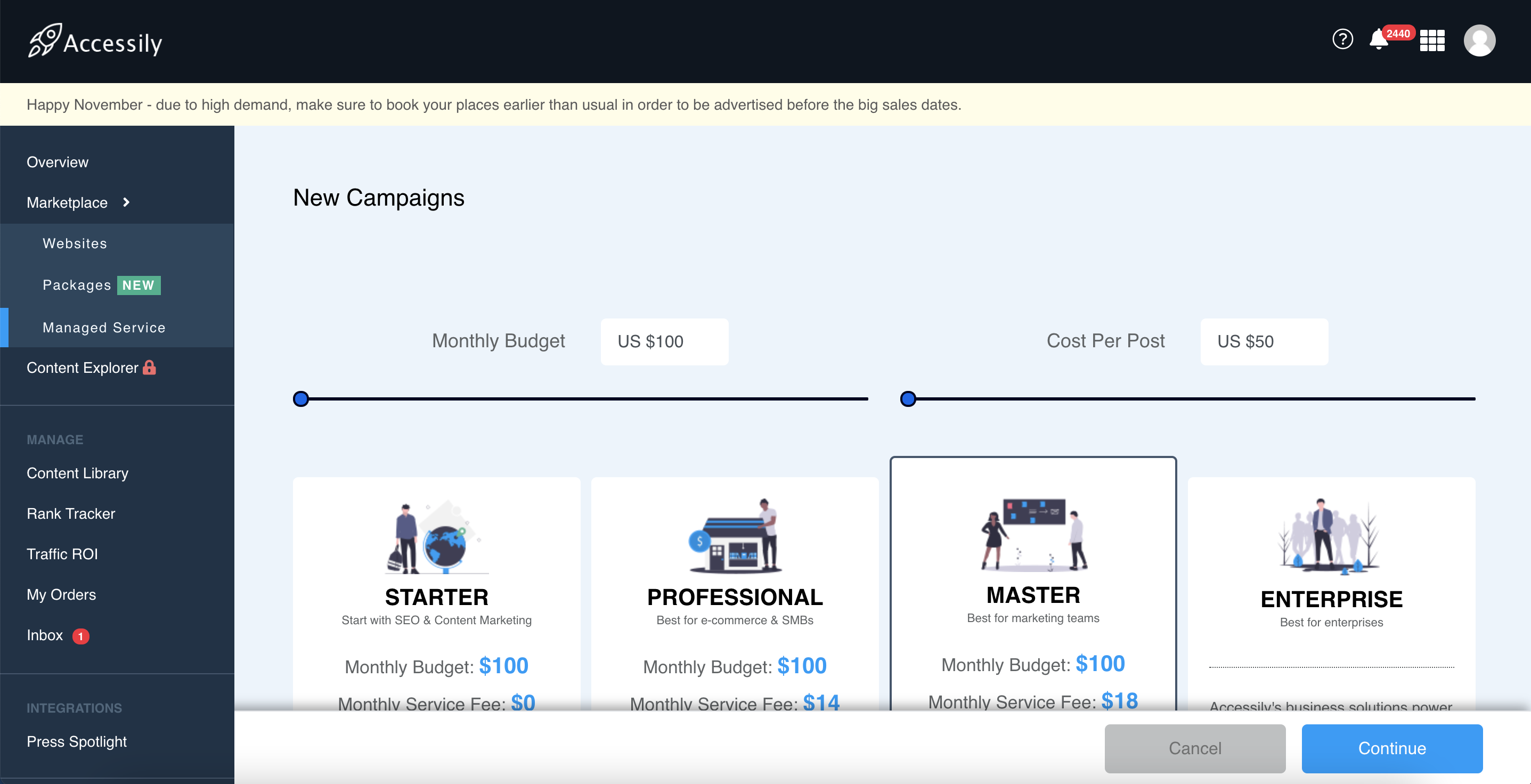Open the help question mark icon

click(x=1342, y=40)
